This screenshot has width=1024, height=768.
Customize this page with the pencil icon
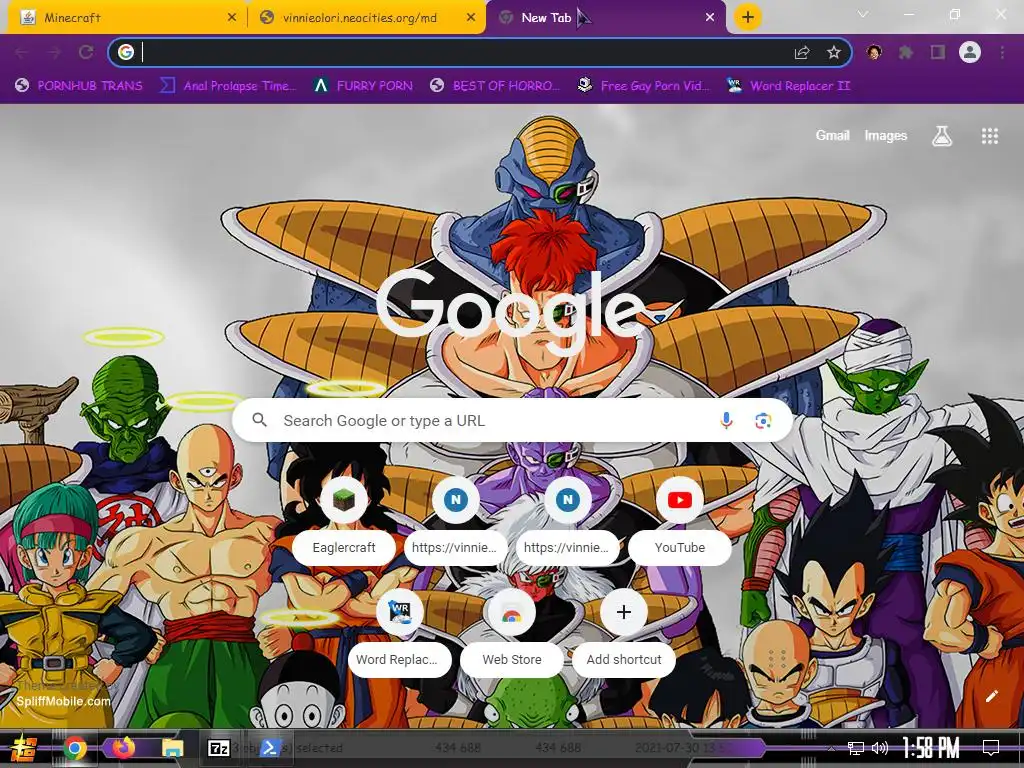click(991, 696)
